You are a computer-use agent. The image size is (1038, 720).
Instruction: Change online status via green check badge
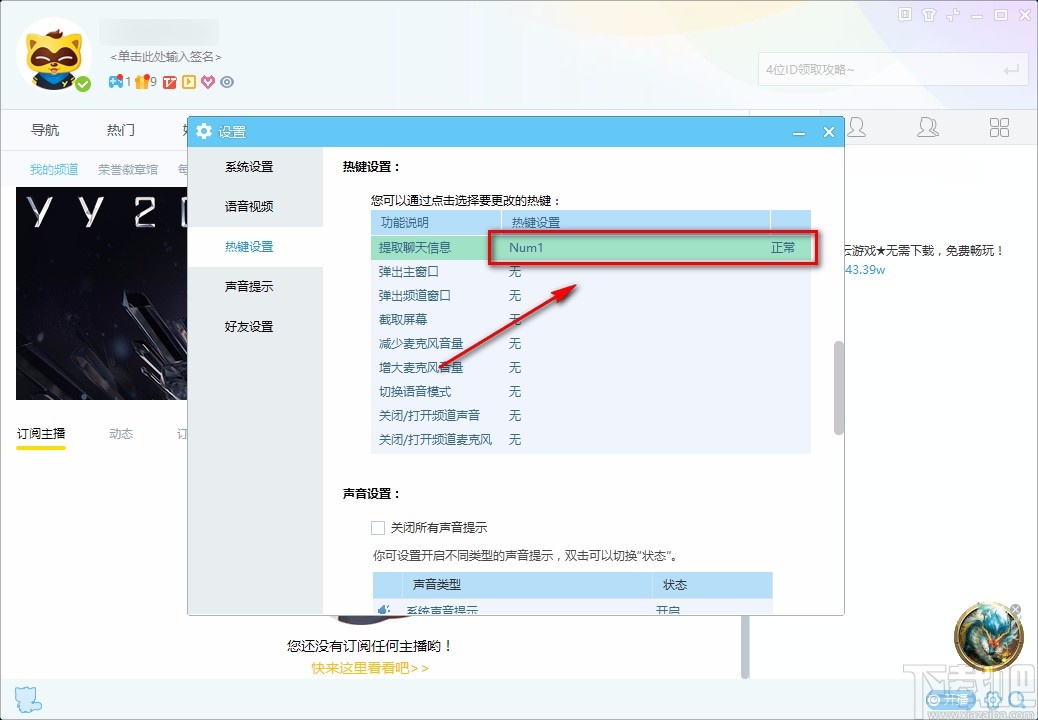83,84
